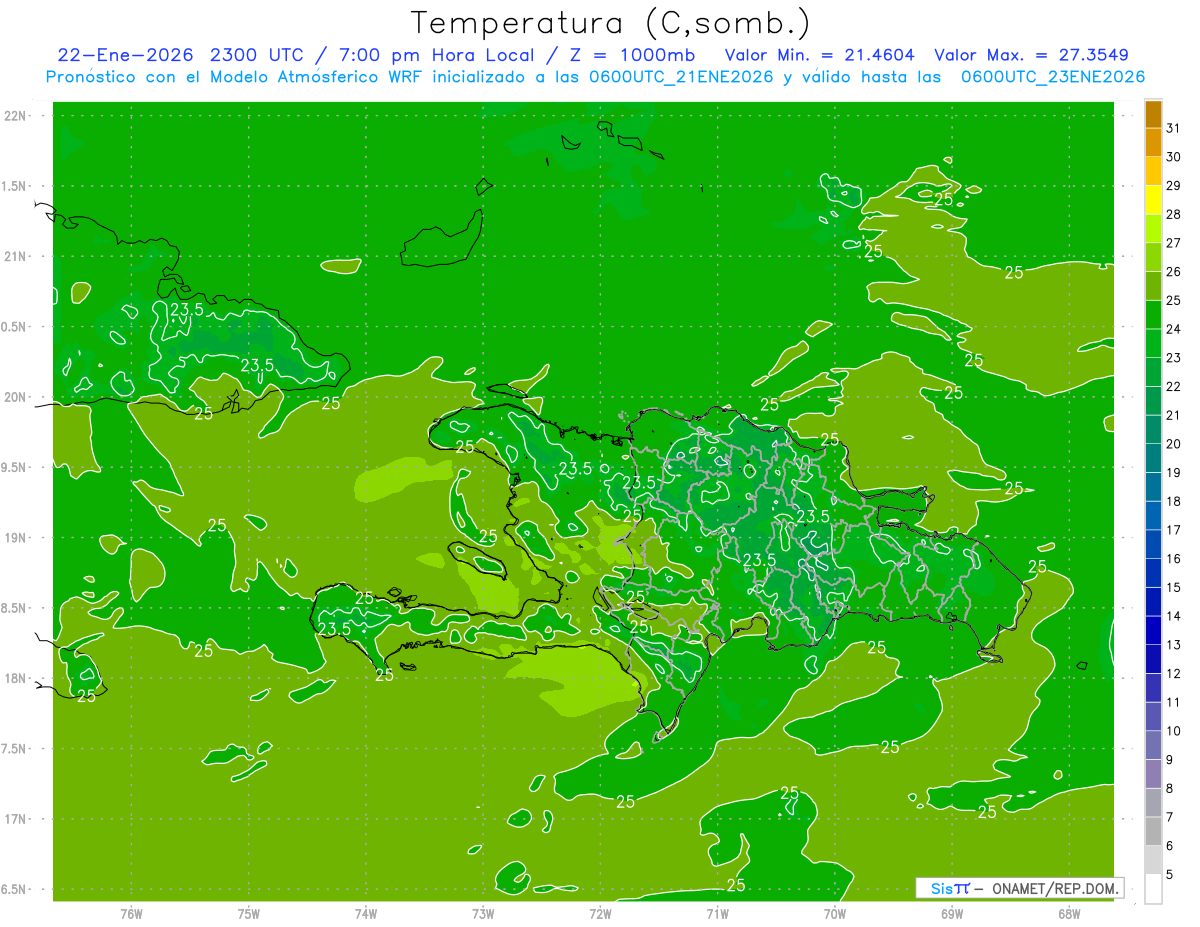
Task: Click the 9.5N latitude axis label
Action: pos(16,467)
